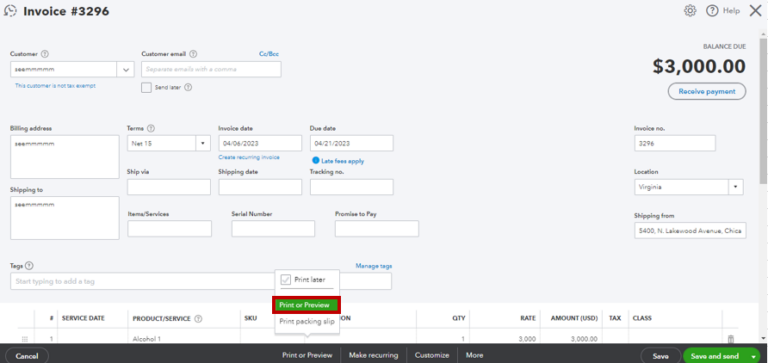Click the Customer email help icon
The image size is (768, 363).
point(193,54)
